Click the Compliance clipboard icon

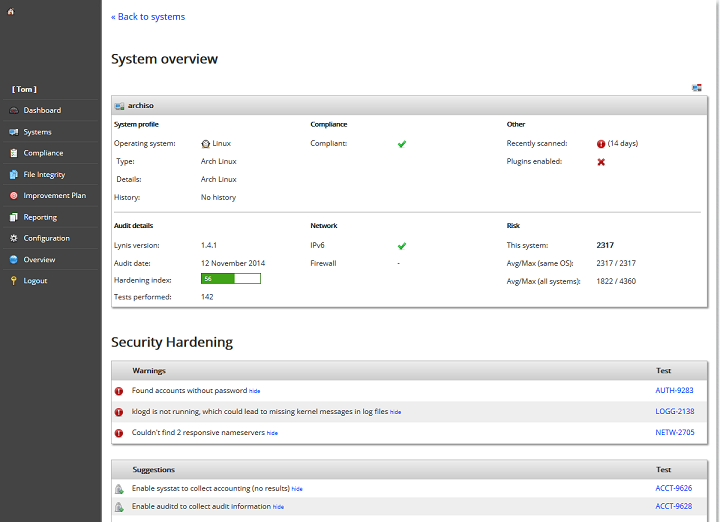coord(14,153)
